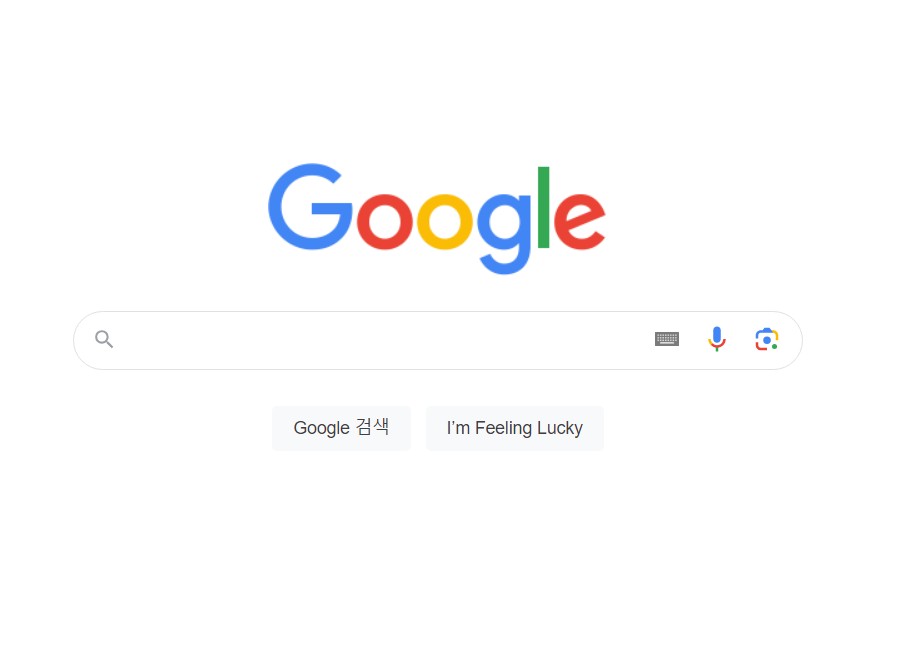Click the magnifying glass search icon

[104, 339]
